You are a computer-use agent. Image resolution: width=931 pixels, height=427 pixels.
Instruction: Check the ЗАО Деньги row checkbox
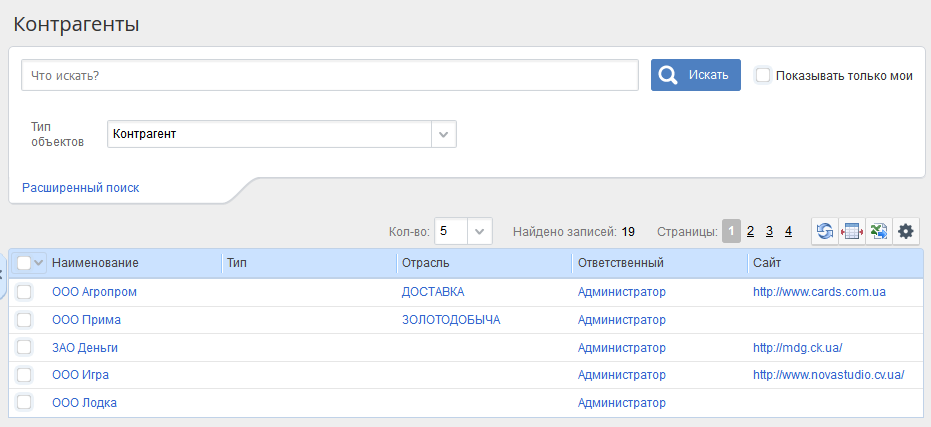[24, 347]
